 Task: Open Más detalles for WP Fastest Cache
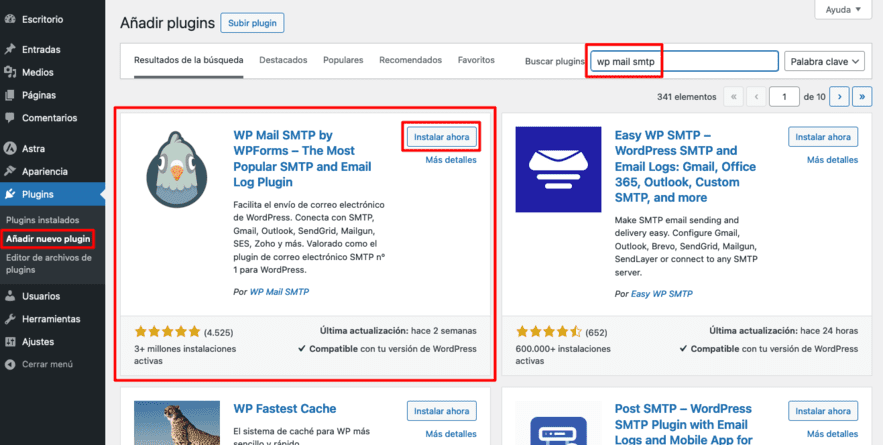451,434
